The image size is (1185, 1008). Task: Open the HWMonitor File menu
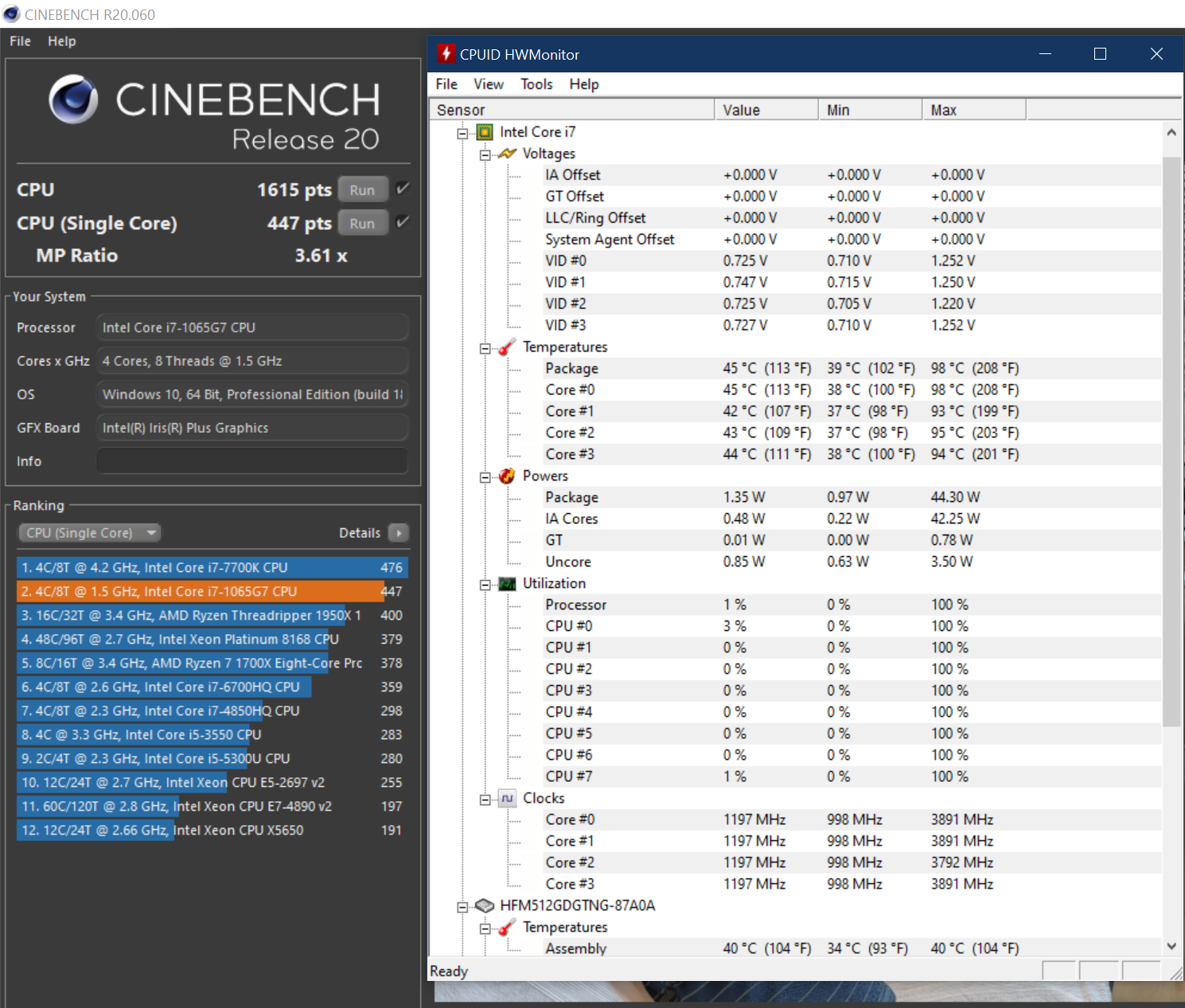point(446,84)
